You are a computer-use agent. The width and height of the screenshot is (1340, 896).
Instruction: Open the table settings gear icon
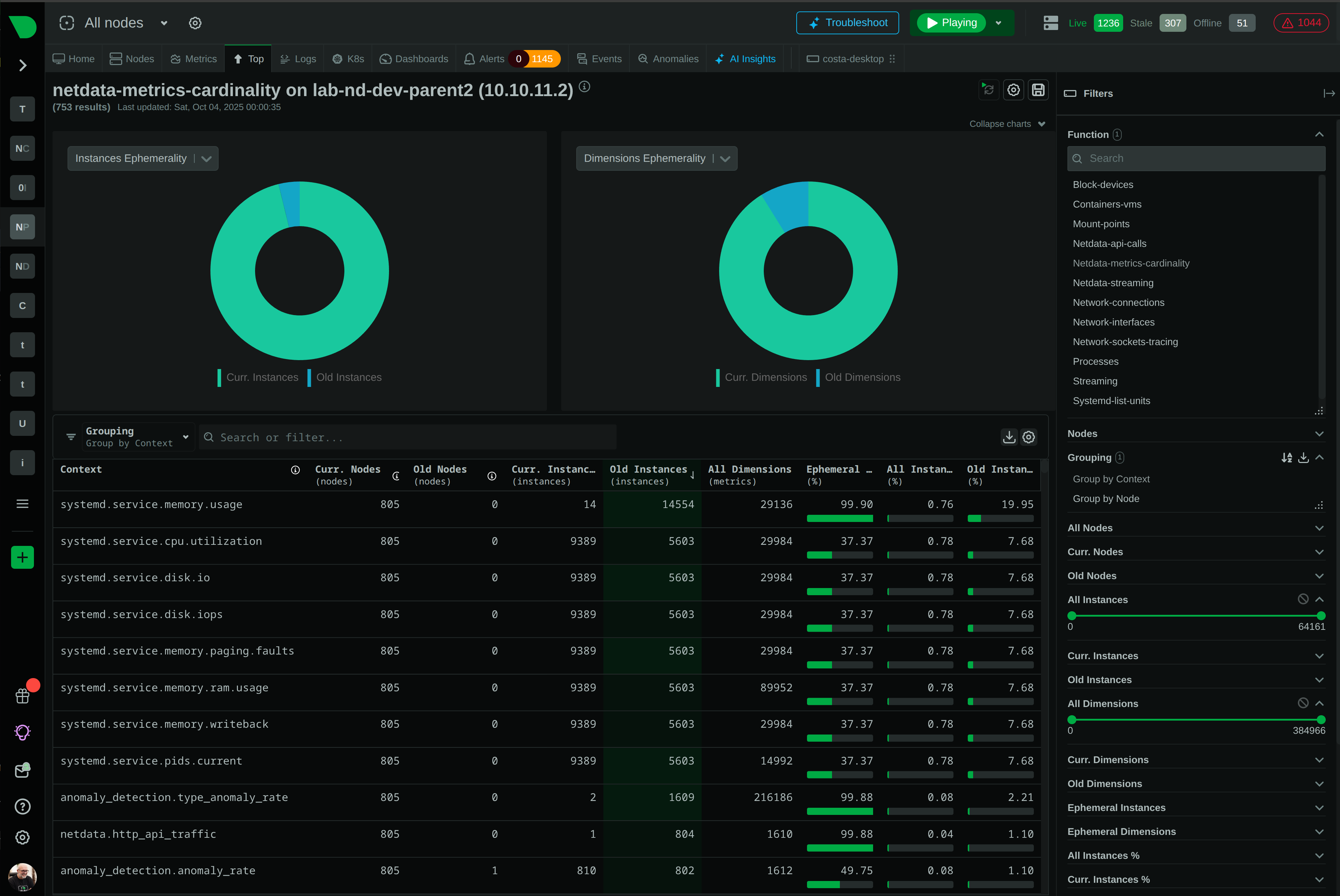point(1028,437)
